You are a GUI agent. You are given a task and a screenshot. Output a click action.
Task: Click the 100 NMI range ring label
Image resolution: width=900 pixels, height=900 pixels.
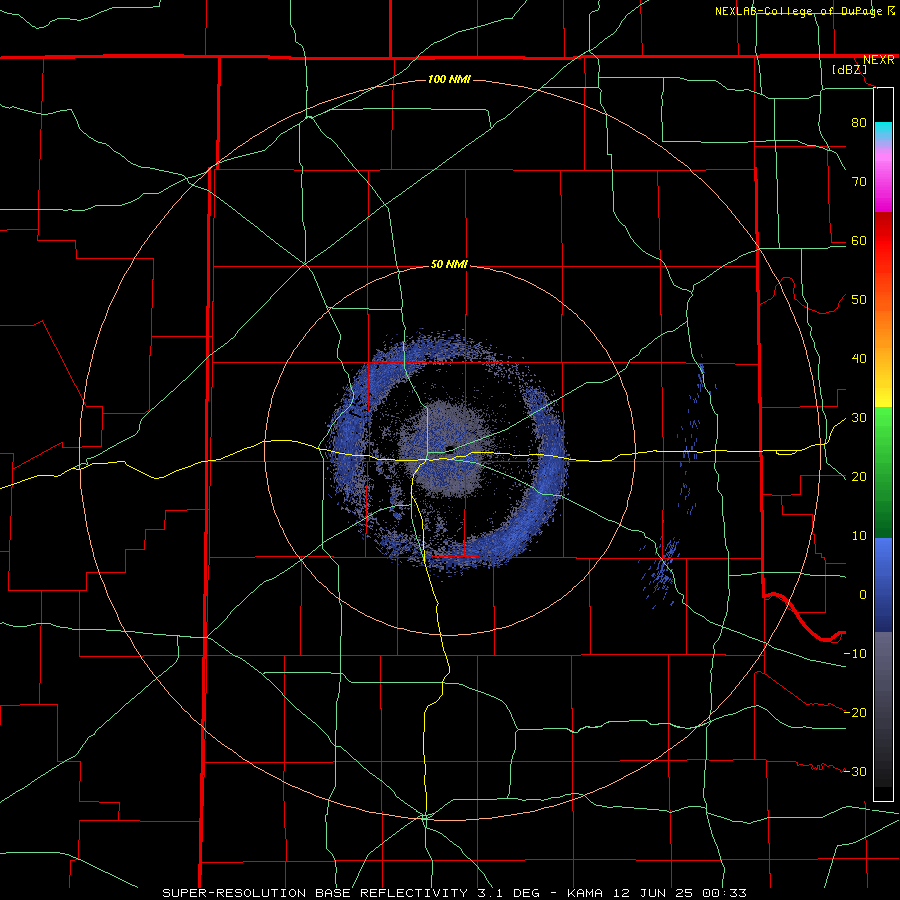click(x=449, y=79)
